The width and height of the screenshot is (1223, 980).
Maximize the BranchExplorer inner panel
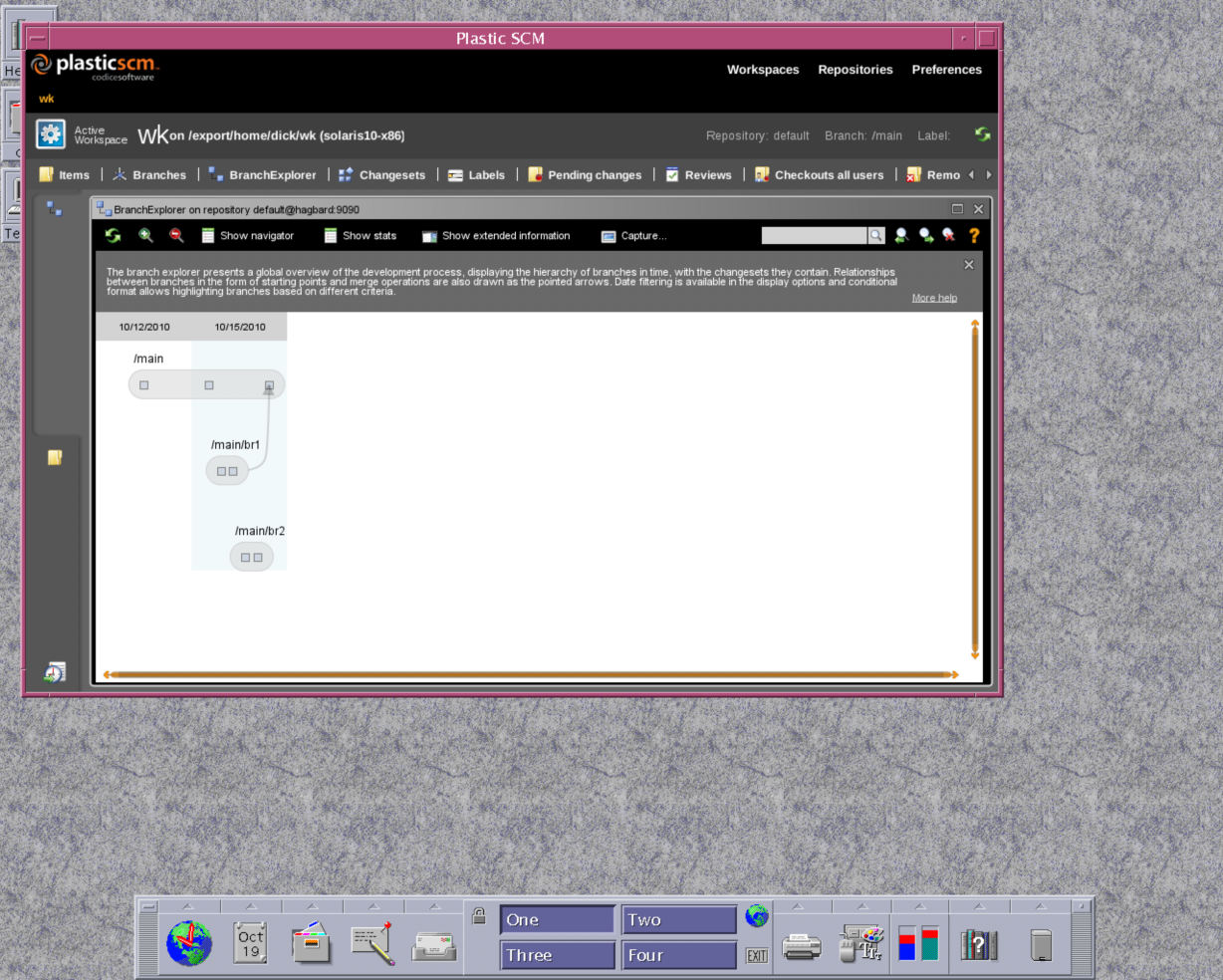tap(957, 209)
